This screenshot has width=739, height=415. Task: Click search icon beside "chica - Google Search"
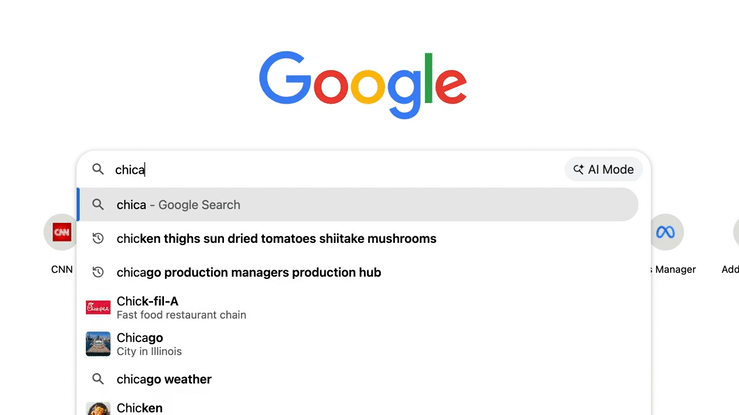click(x=98, y=205)
